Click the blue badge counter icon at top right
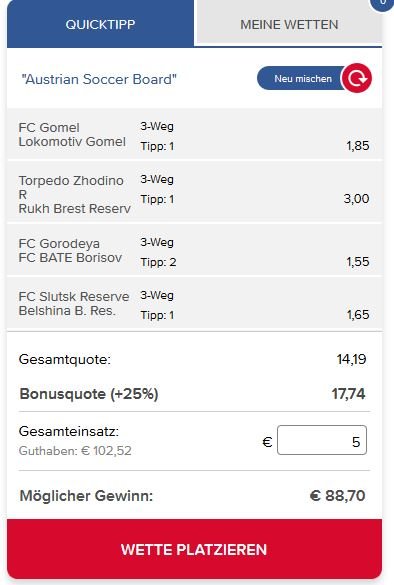 tap(382, 3)
